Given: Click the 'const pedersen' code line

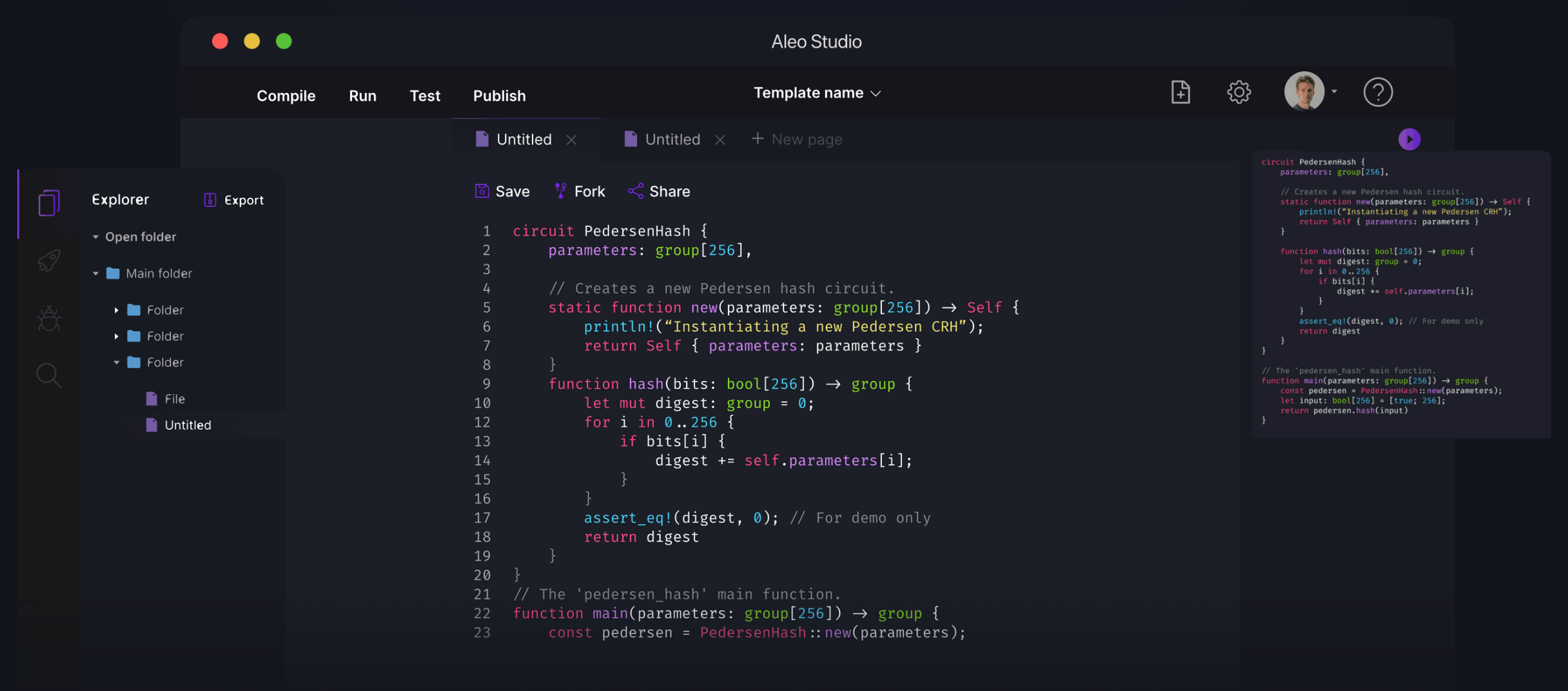Looking at the screenshot, I should click(757, 632).
